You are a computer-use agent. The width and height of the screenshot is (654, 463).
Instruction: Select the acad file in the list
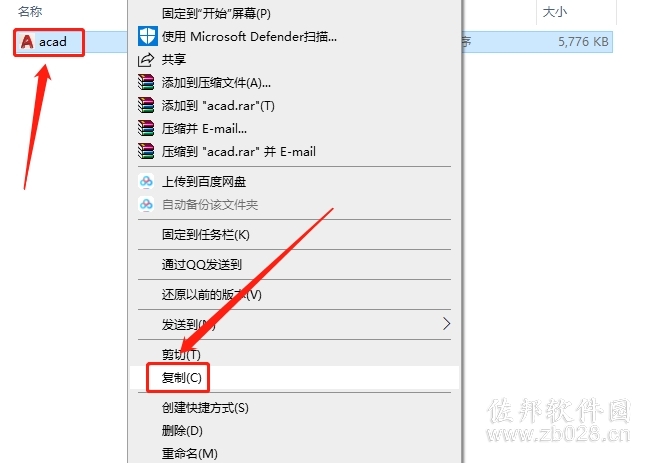(49, 42)
